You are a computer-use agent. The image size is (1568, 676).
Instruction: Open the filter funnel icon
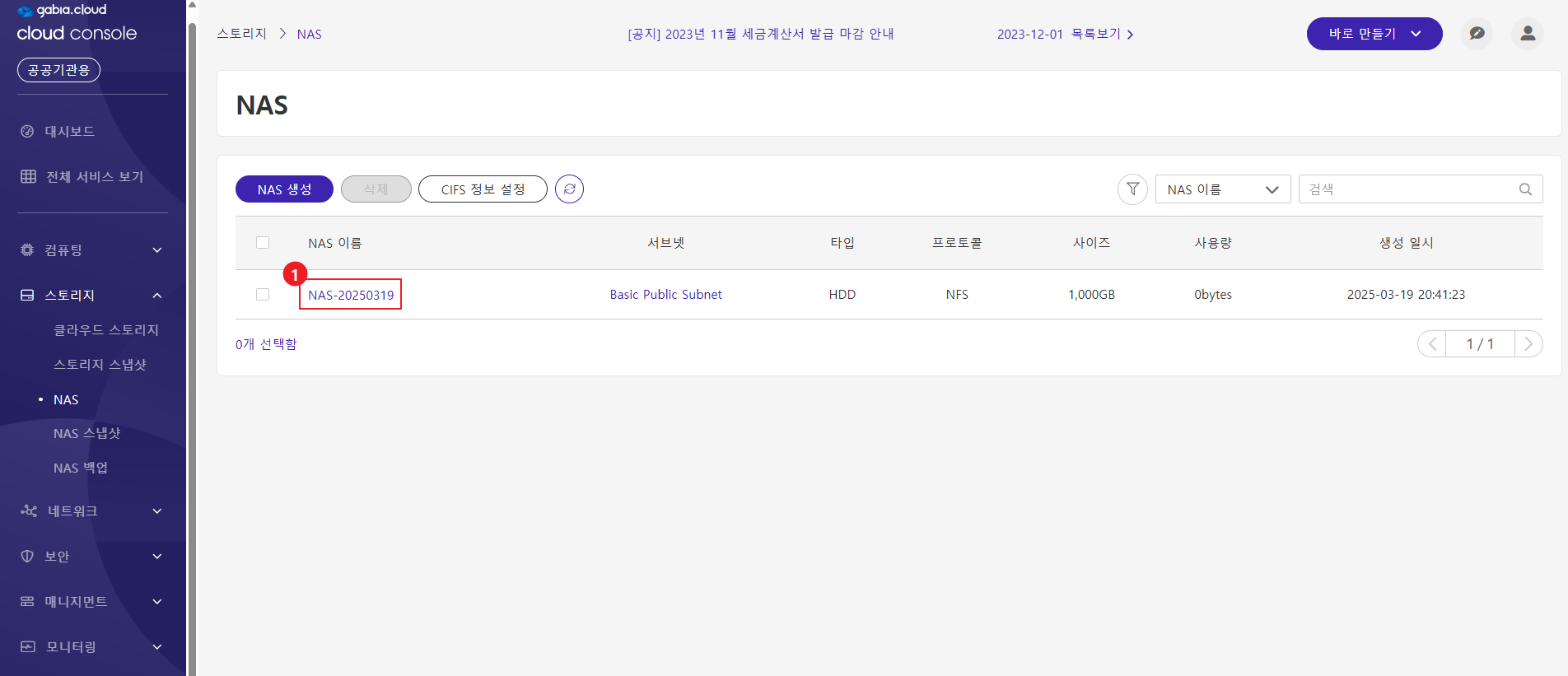pyautogui.click(x=1132, y=189)
